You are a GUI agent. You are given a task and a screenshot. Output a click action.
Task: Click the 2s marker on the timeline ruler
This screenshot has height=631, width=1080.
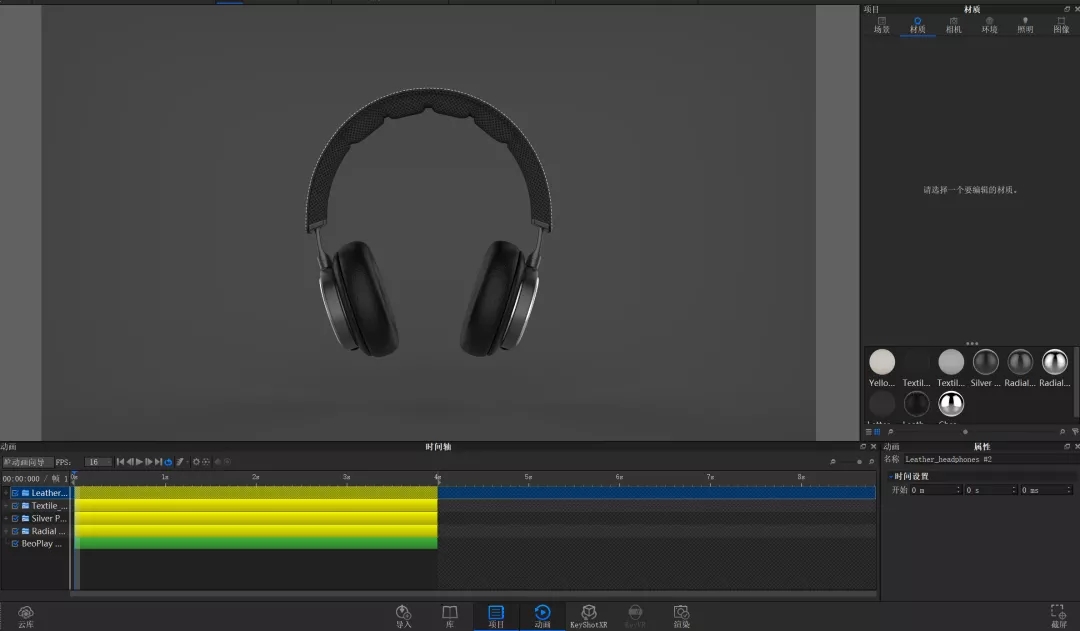point(256,477)
